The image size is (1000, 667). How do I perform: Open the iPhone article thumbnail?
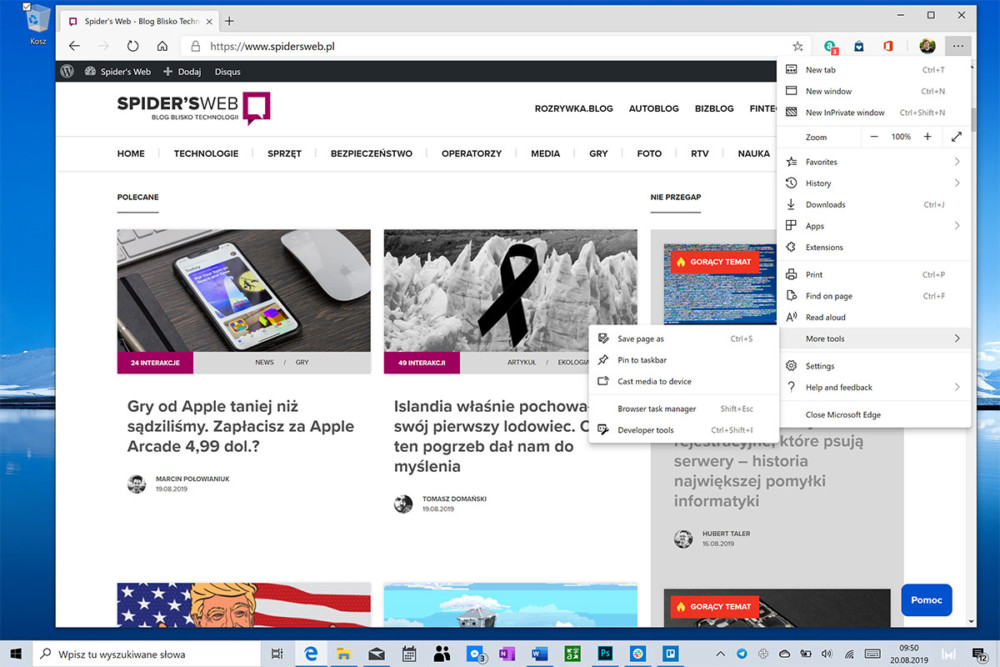pos(244,290)
